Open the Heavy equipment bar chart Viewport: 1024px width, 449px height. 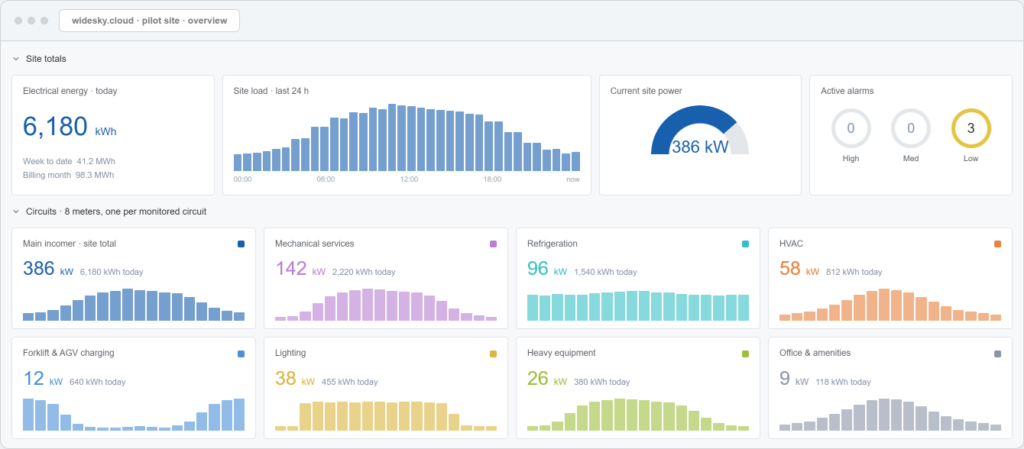pyautogui.click(x=638, y=414)
